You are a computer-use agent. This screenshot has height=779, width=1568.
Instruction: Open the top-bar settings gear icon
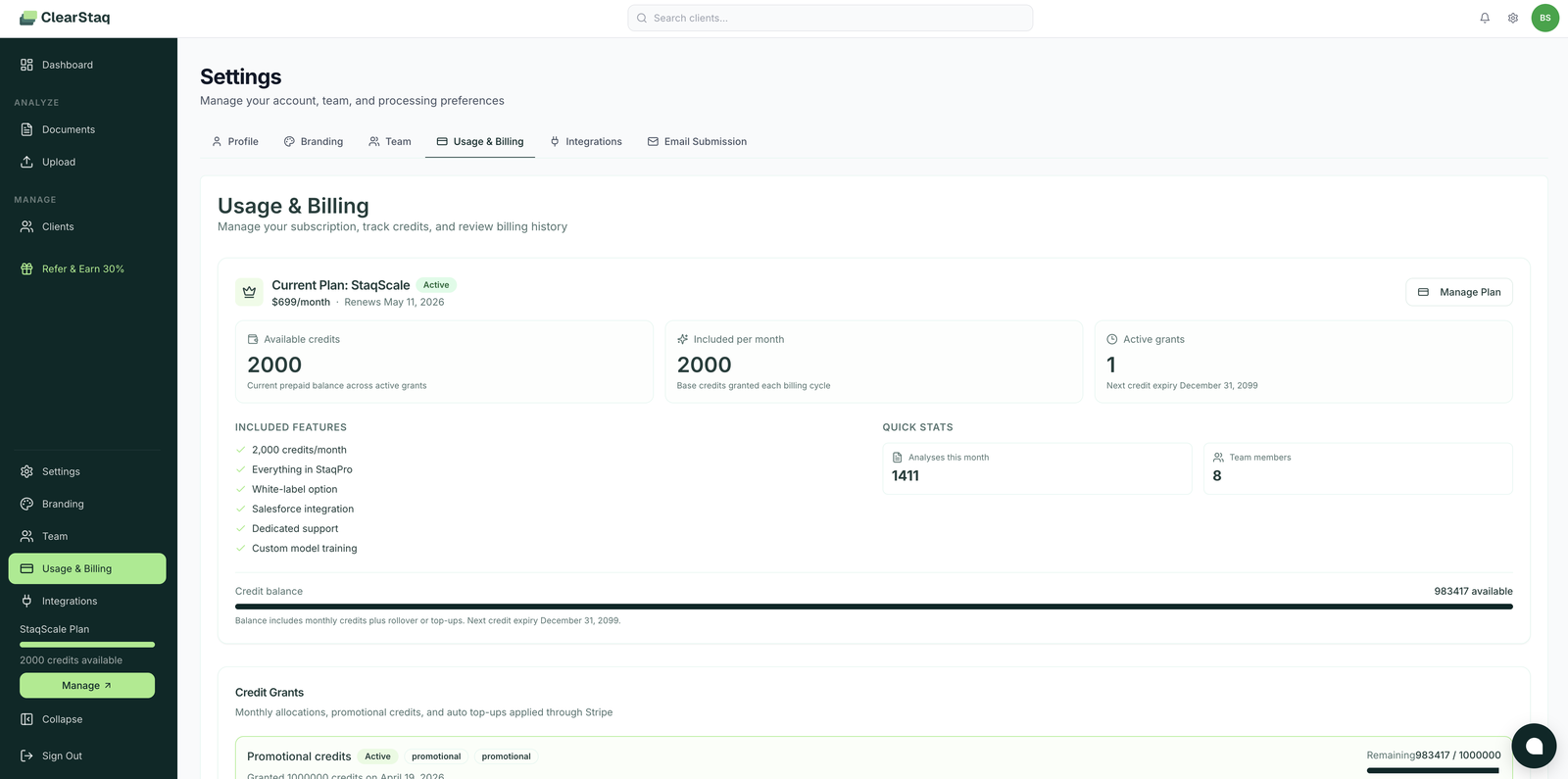tap(1513, 18)
